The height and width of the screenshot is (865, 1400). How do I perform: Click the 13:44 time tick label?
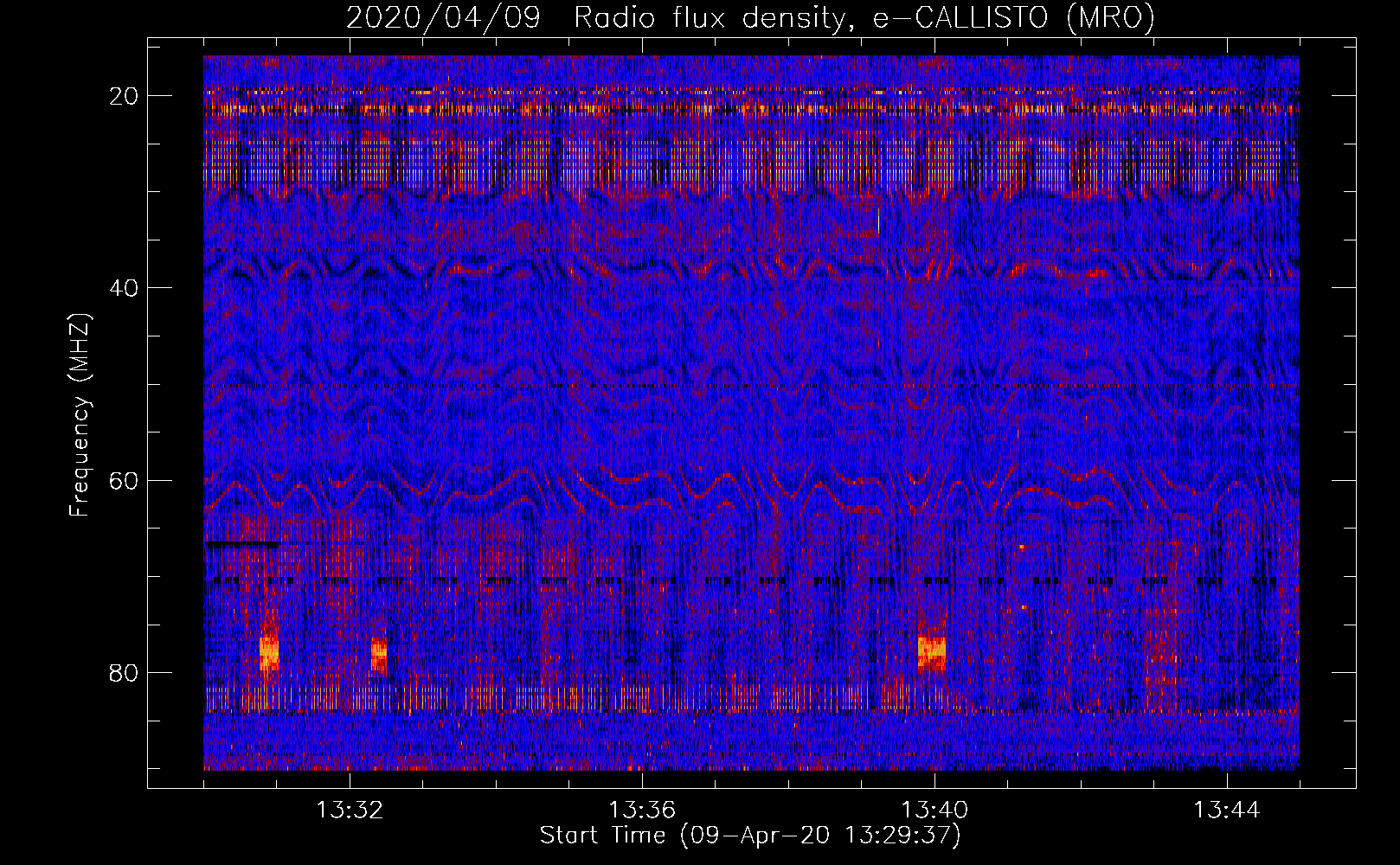click(x=1227, y=811)
